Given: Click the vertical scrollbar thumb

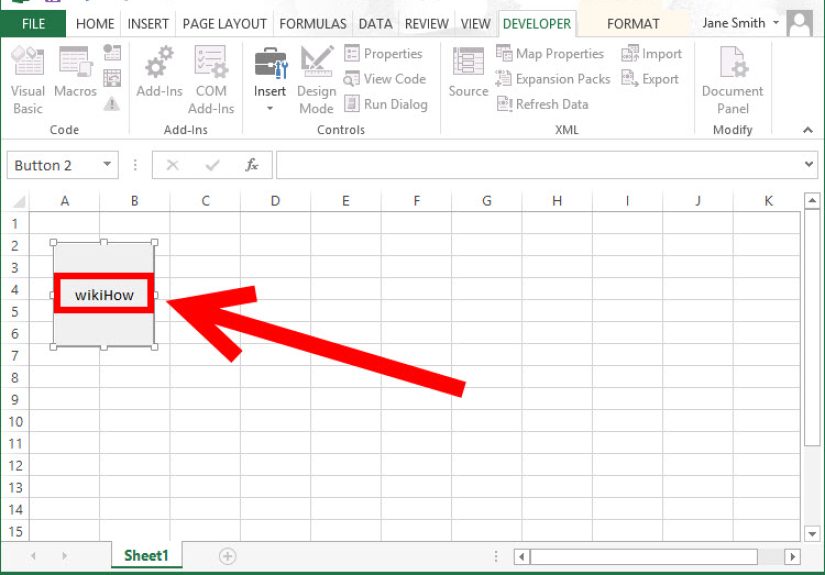Looking at the screenshot, I should click(812, 327).
